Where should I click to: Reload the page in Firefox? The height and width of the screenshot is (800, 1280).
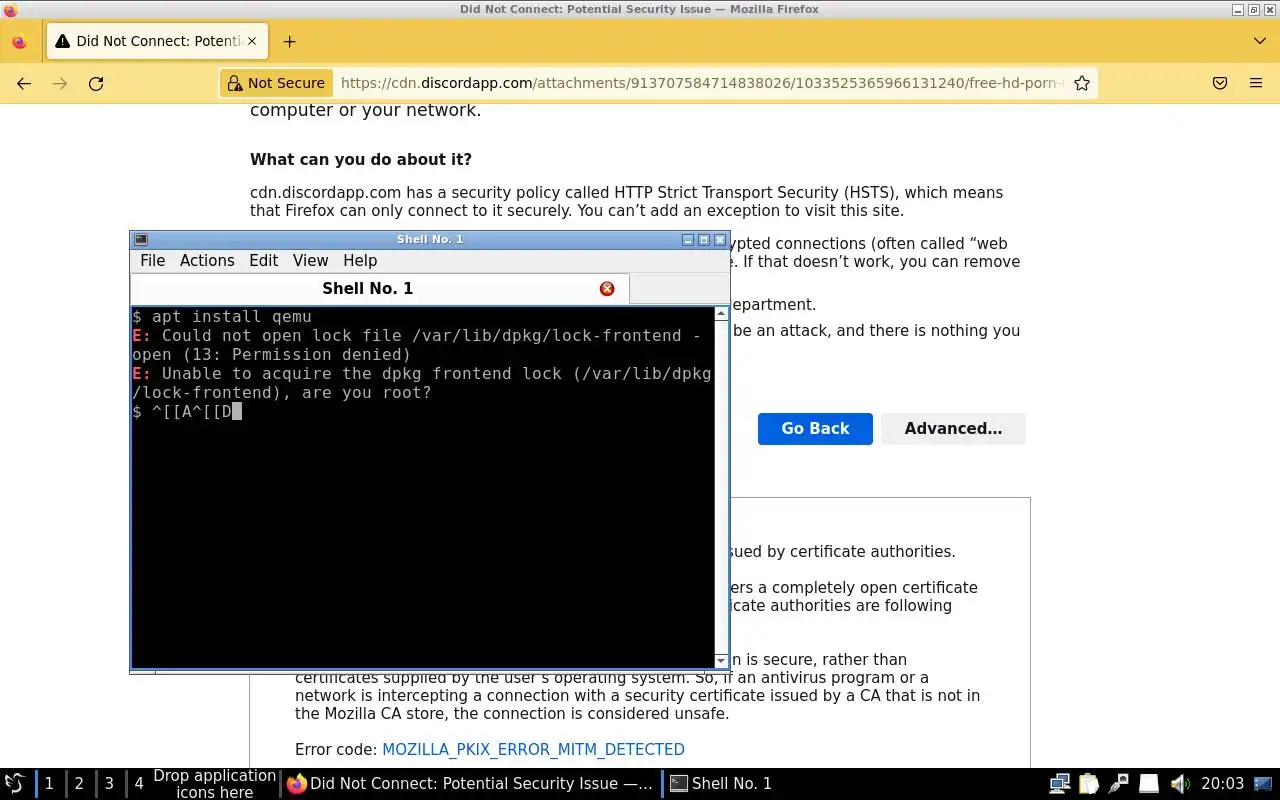(96, 84)
